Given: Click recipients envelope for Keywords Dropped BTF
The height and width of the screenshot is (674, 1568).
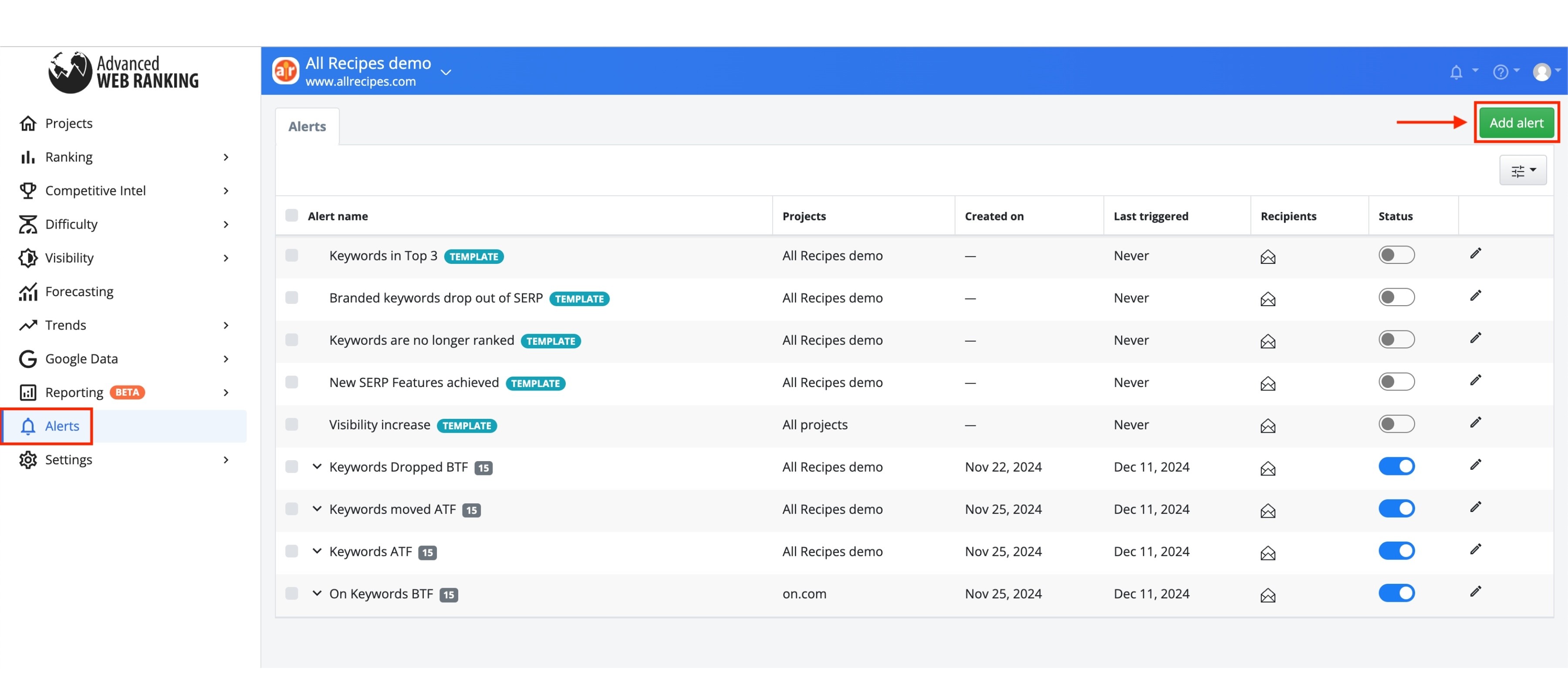Looking at the screenshot, I should (x=1268, y=468).
